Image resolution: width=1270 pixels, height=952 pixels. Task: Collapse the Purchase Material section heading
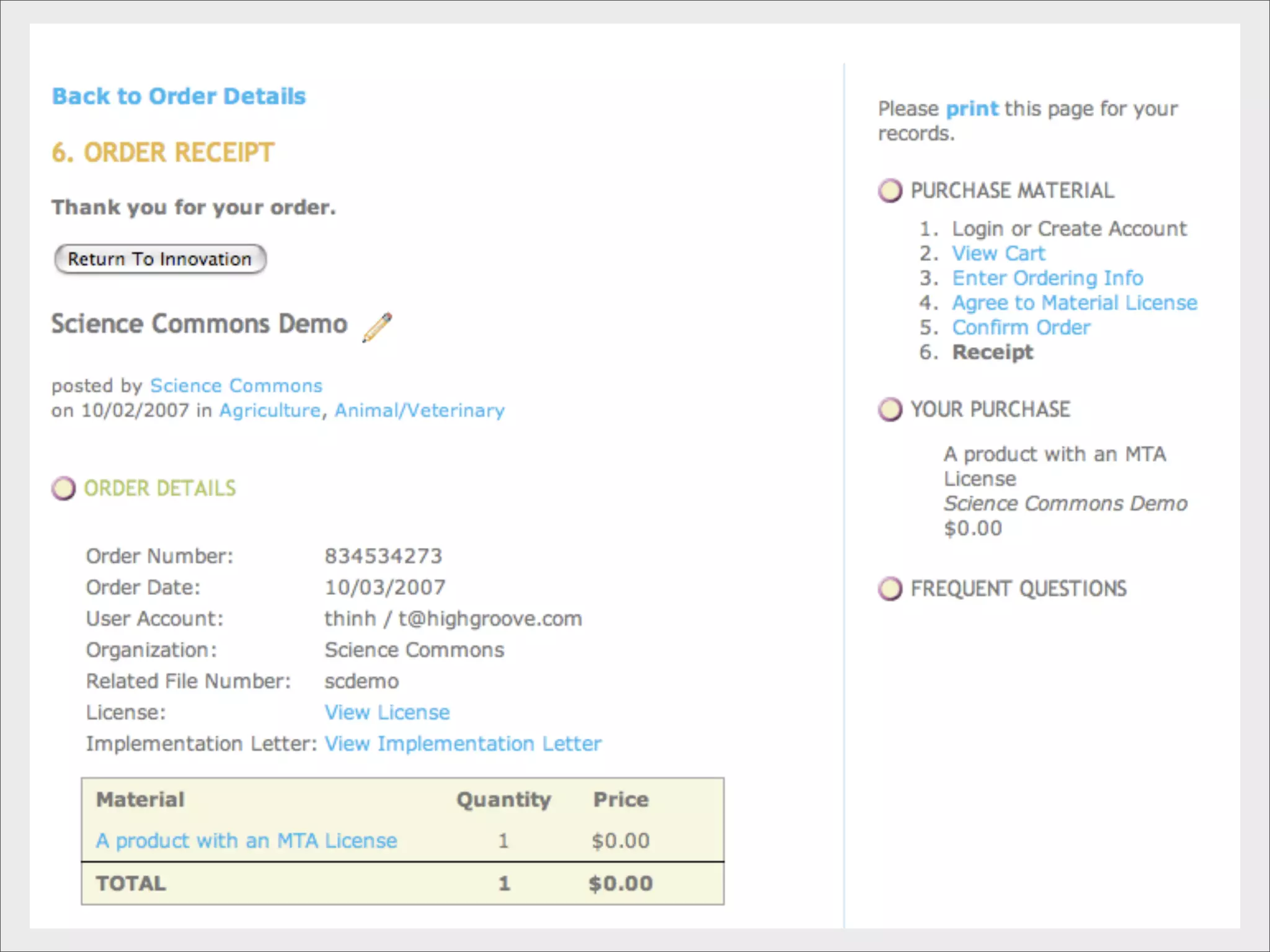point(1012,190)
